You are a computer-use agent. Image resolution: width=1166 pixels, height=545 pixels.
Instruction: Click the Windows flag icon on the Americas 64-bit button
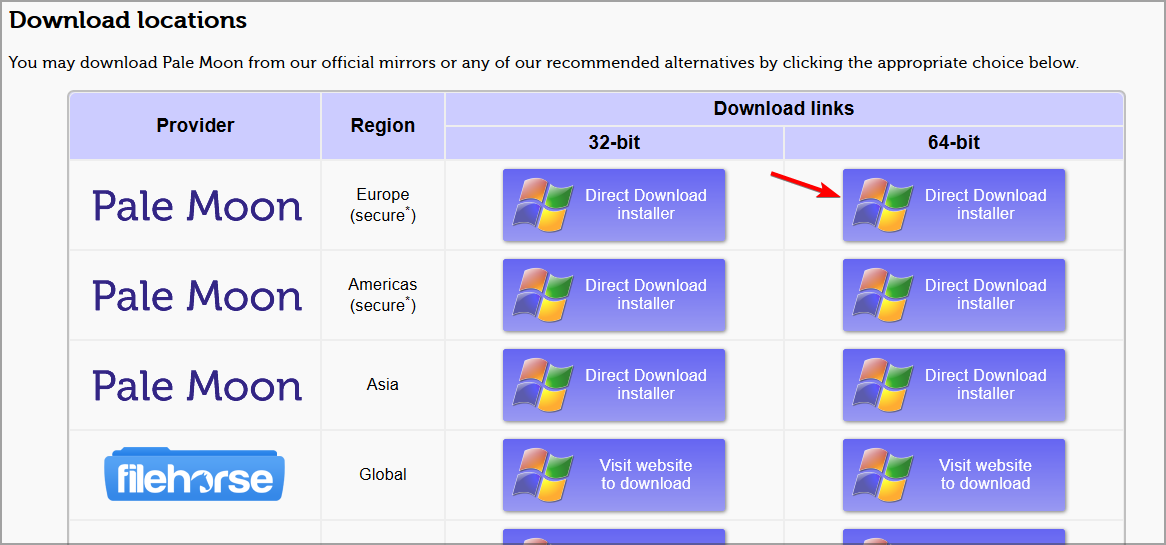click(x=883, y=294)
